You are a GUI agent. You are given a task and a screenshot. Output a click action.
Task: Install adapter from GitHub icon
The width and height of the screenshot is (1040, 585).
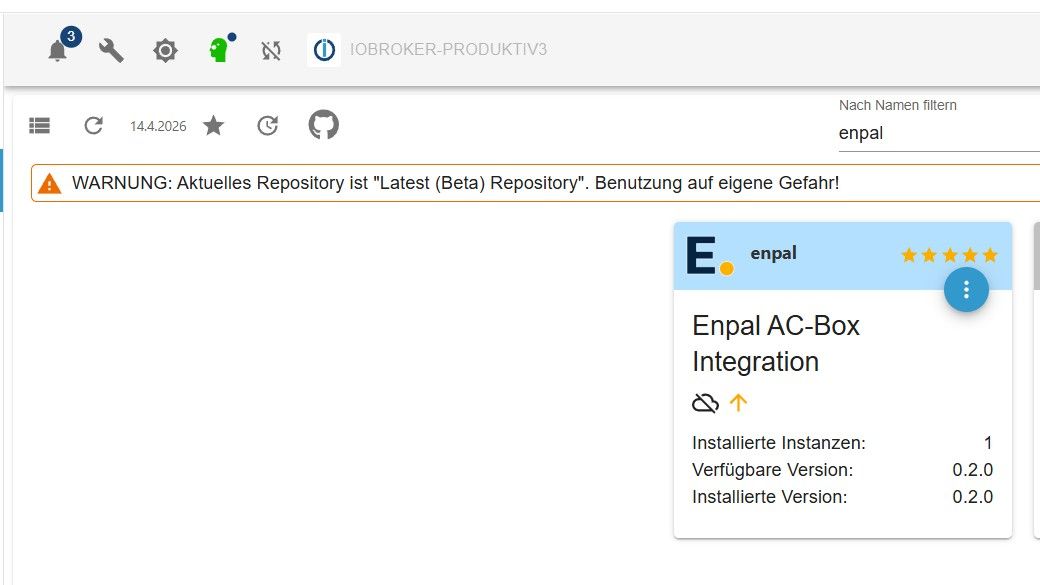coord(324,124)
